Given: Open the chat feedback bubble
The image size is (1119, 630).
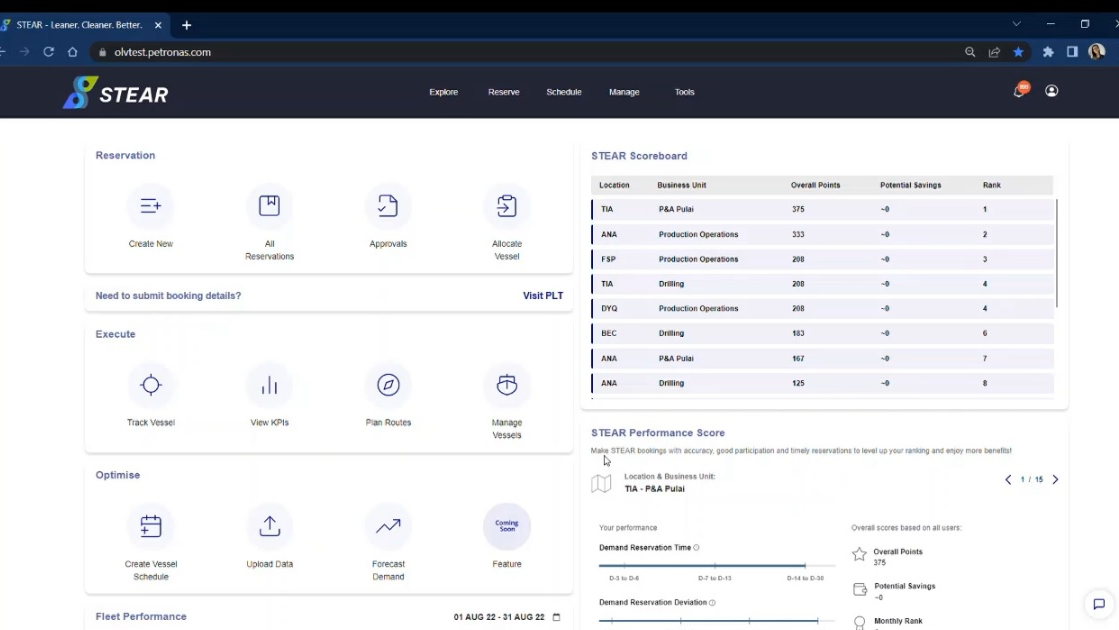Looking at the screenshot, I should point(1098,605).
